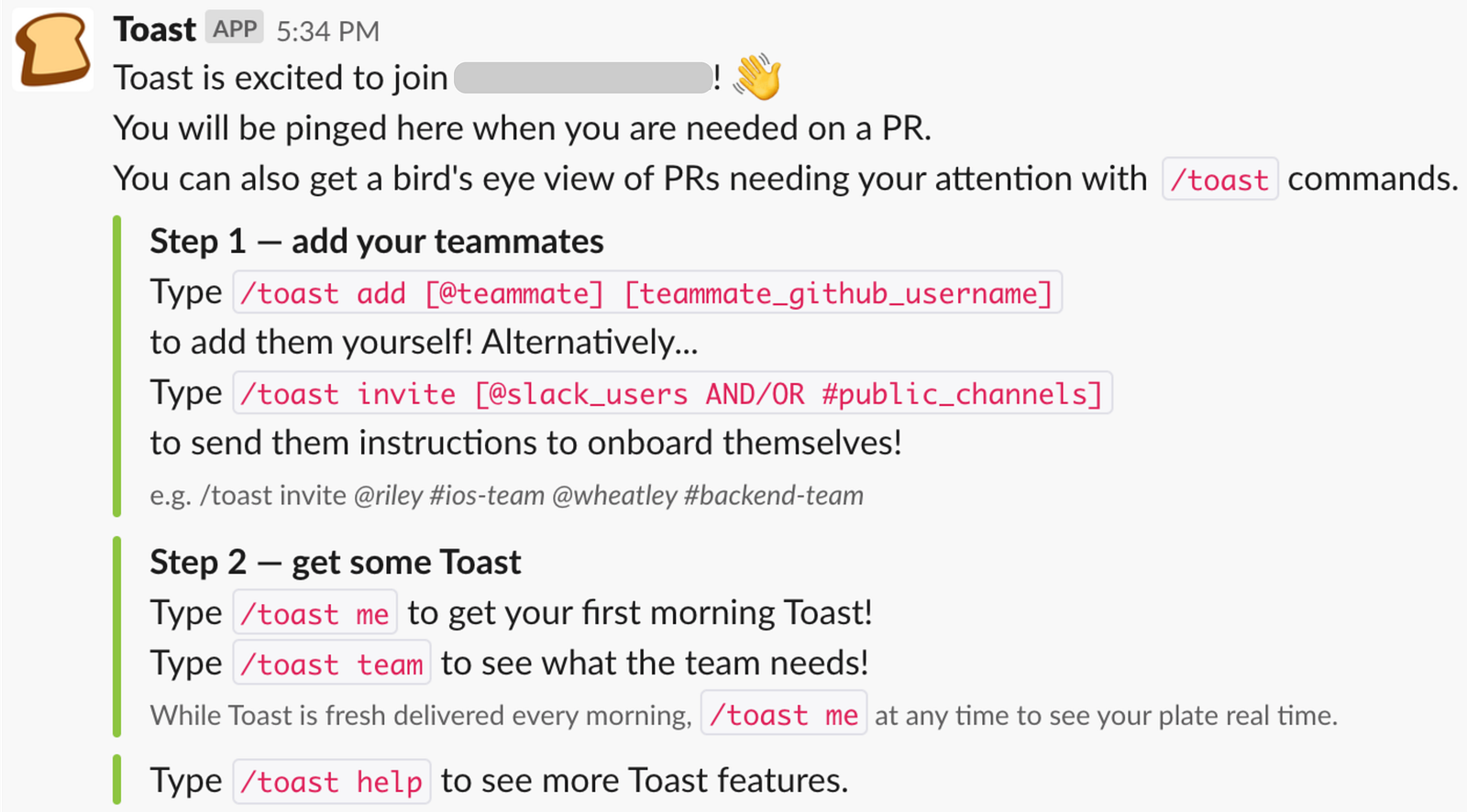Click the /toast invite command code block
This screenshot has width=1467, height=812.
point(671,394)
